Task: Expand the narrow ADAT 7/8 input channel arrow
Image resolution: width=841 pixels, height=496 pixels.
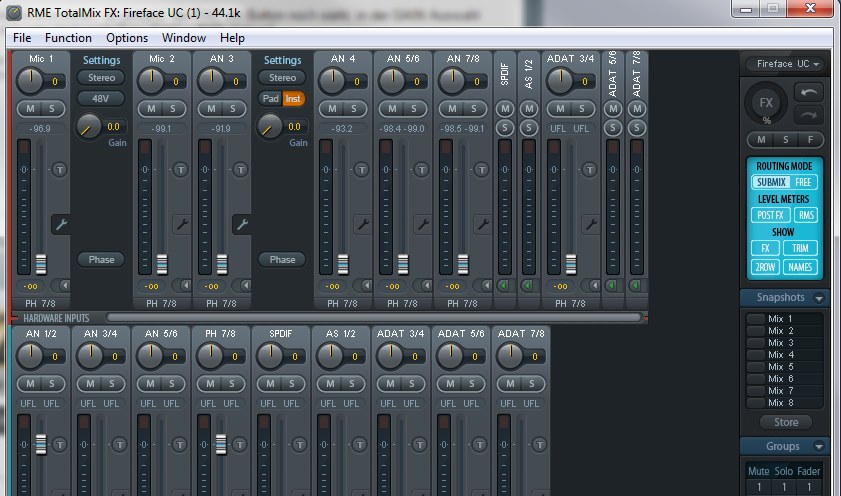Action: pyautogui.click(x=636, y=286)
